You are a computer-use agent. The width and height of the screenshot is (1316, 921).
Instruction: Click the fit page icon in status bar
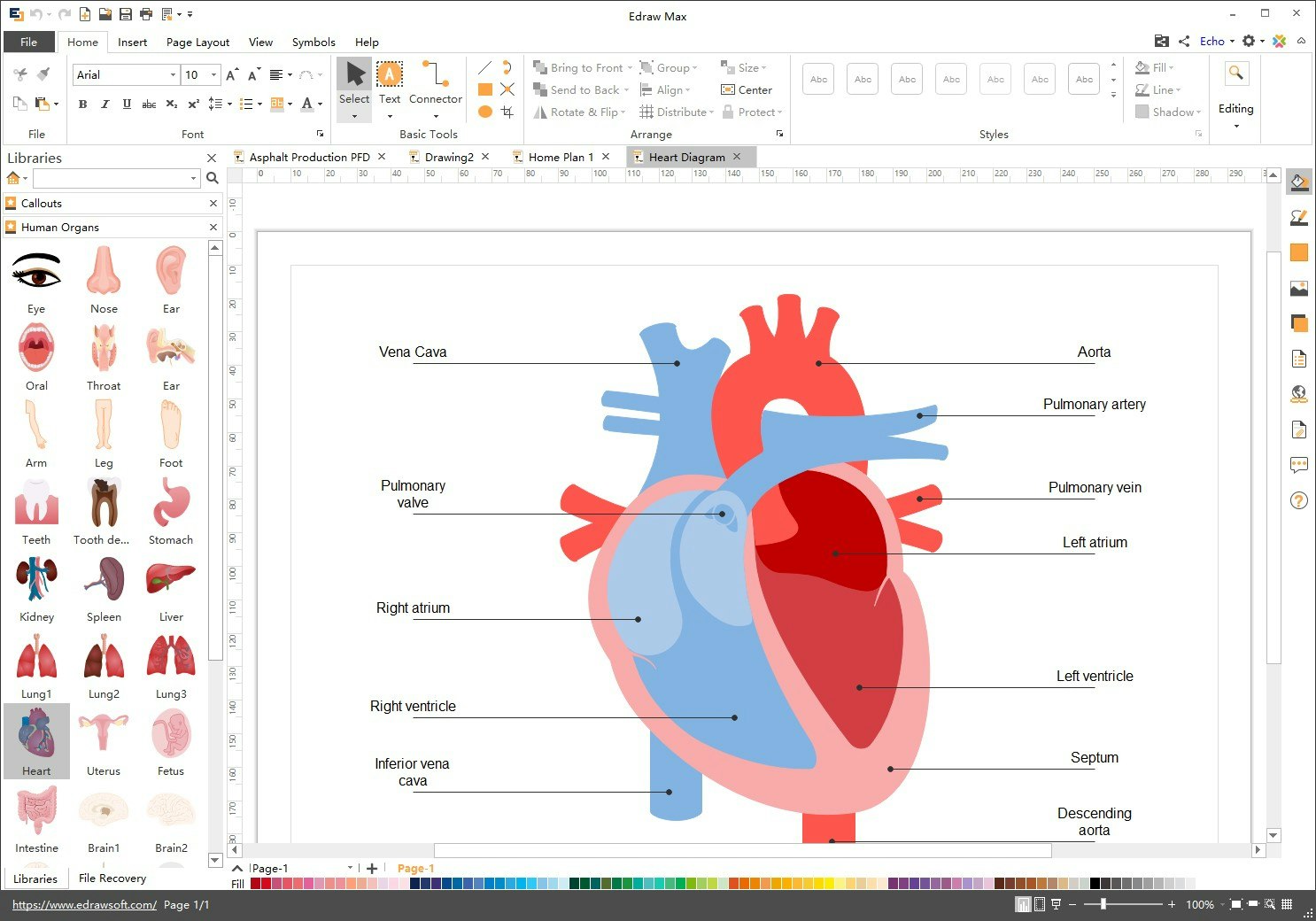coord(1236,904)
